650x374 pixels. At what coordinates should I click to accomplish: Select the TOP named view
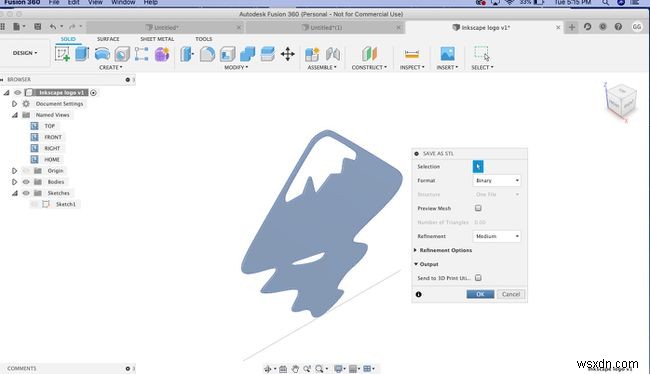pos(49,126)
